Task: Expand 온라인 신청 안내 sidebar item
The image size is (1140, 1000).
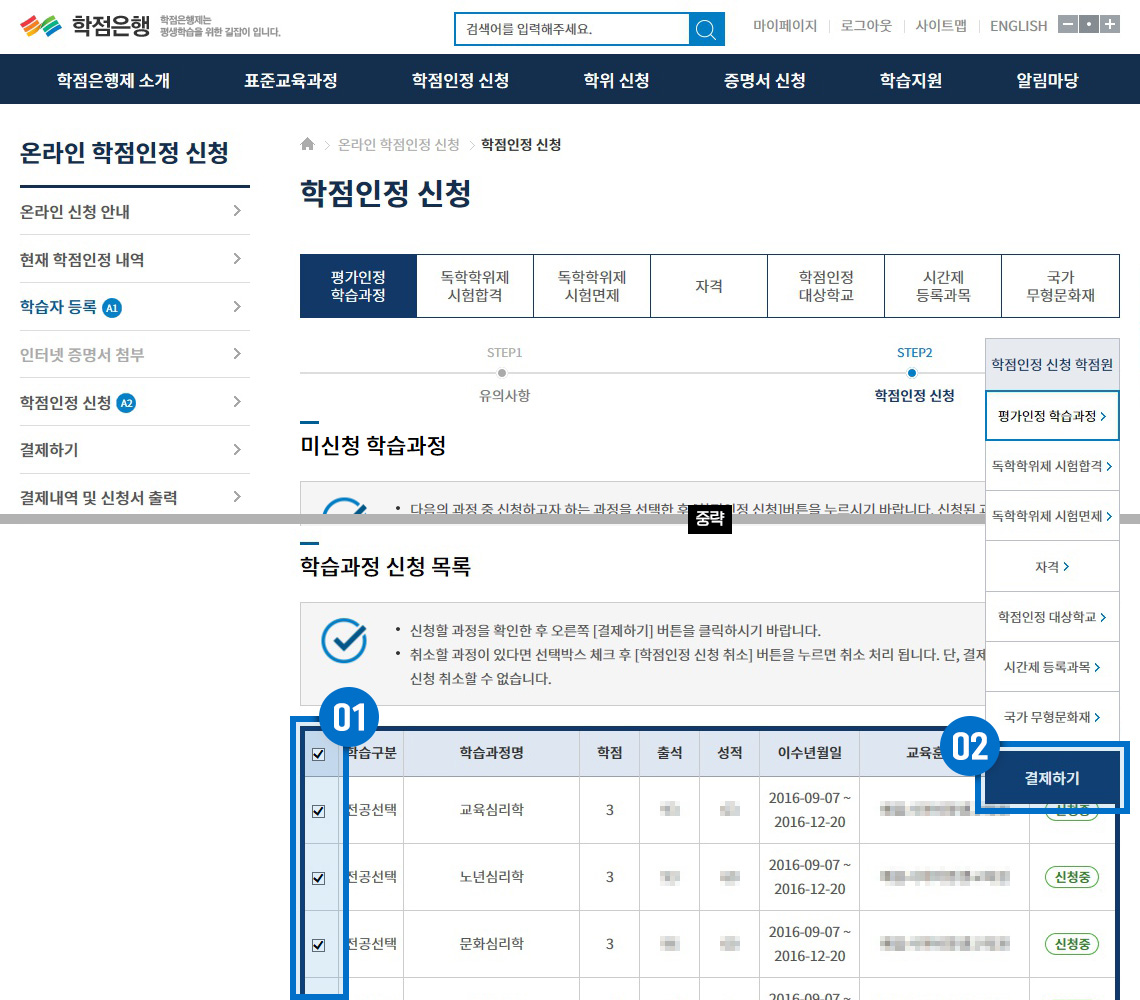Action: coord(236,211)
